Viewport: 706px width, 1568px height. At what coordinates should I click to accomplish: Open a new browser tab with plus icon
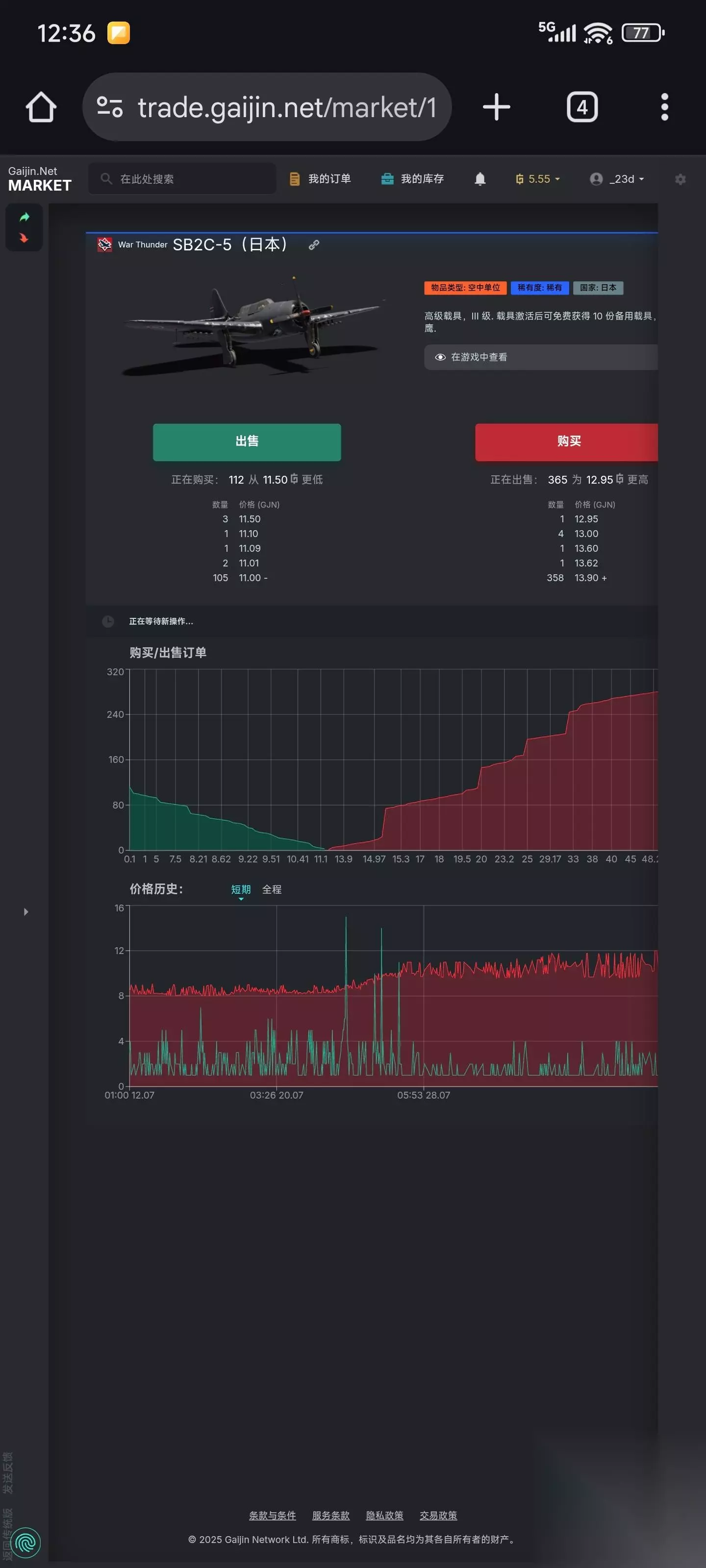[x=497, y=107]
